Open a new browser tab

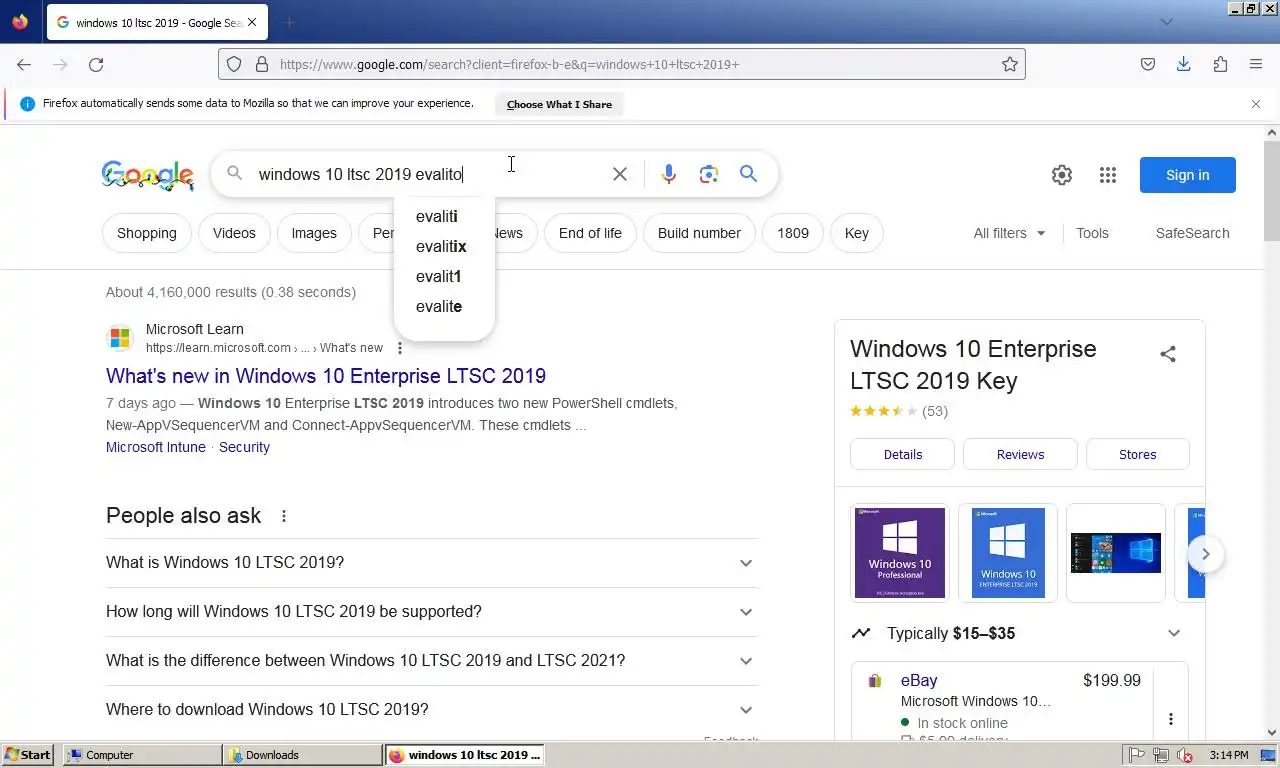(289, 22)
